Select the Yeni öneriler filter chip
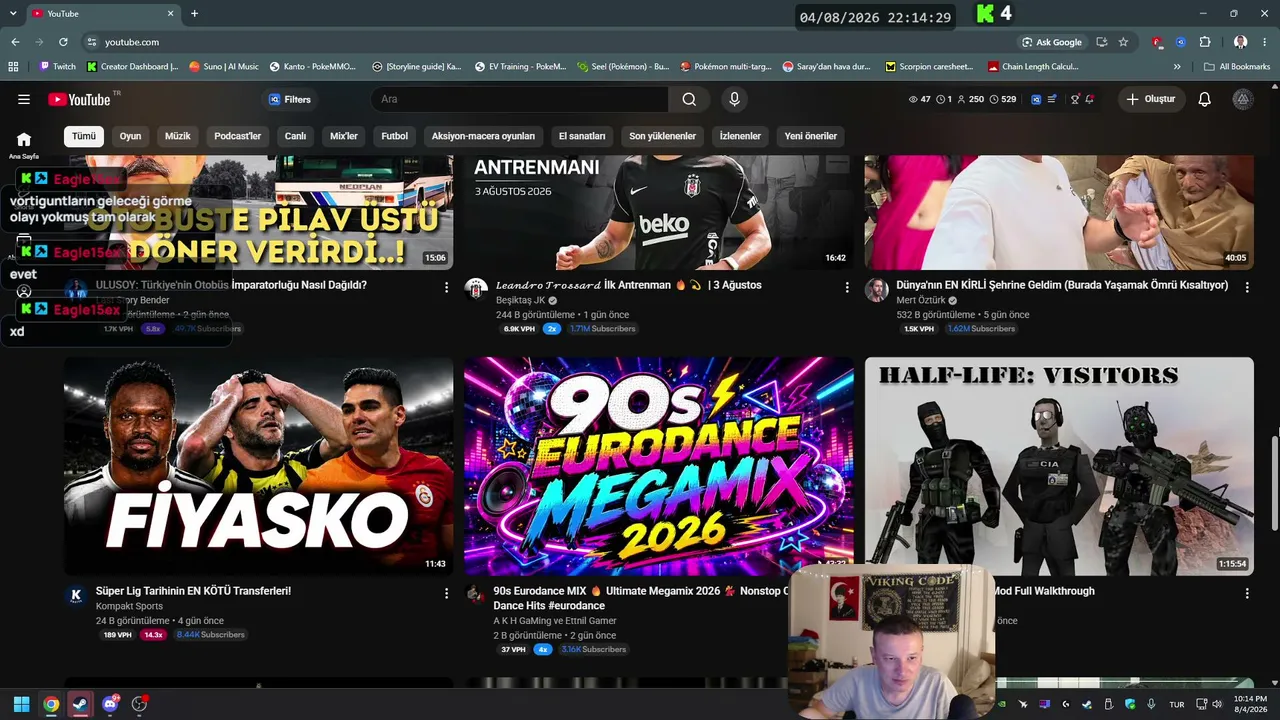 pos(811,136)
